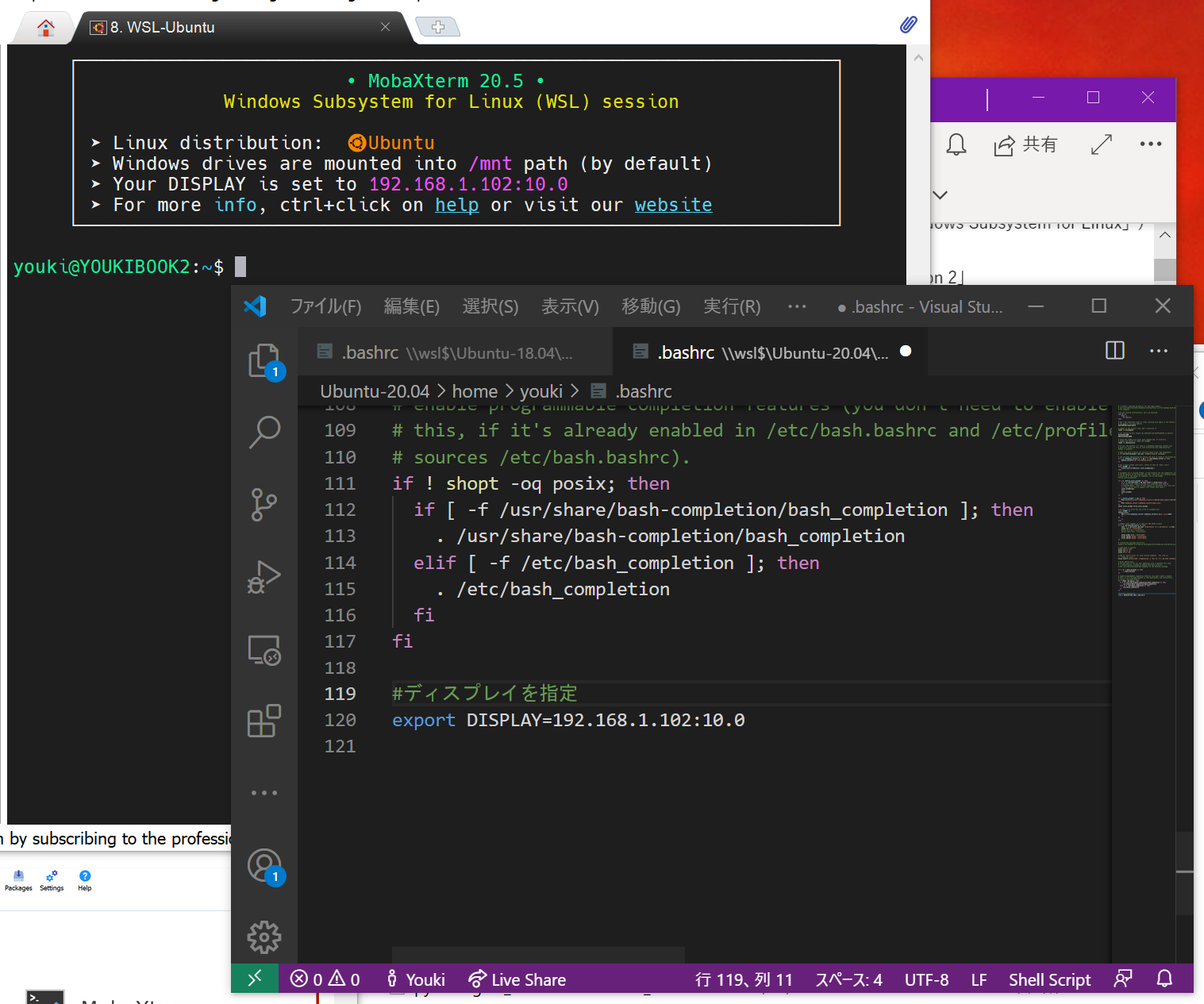Viewport: 1204px width, 1004px height.
Task: Place cursor on export DISPLAY line
Action: (568, 720)
